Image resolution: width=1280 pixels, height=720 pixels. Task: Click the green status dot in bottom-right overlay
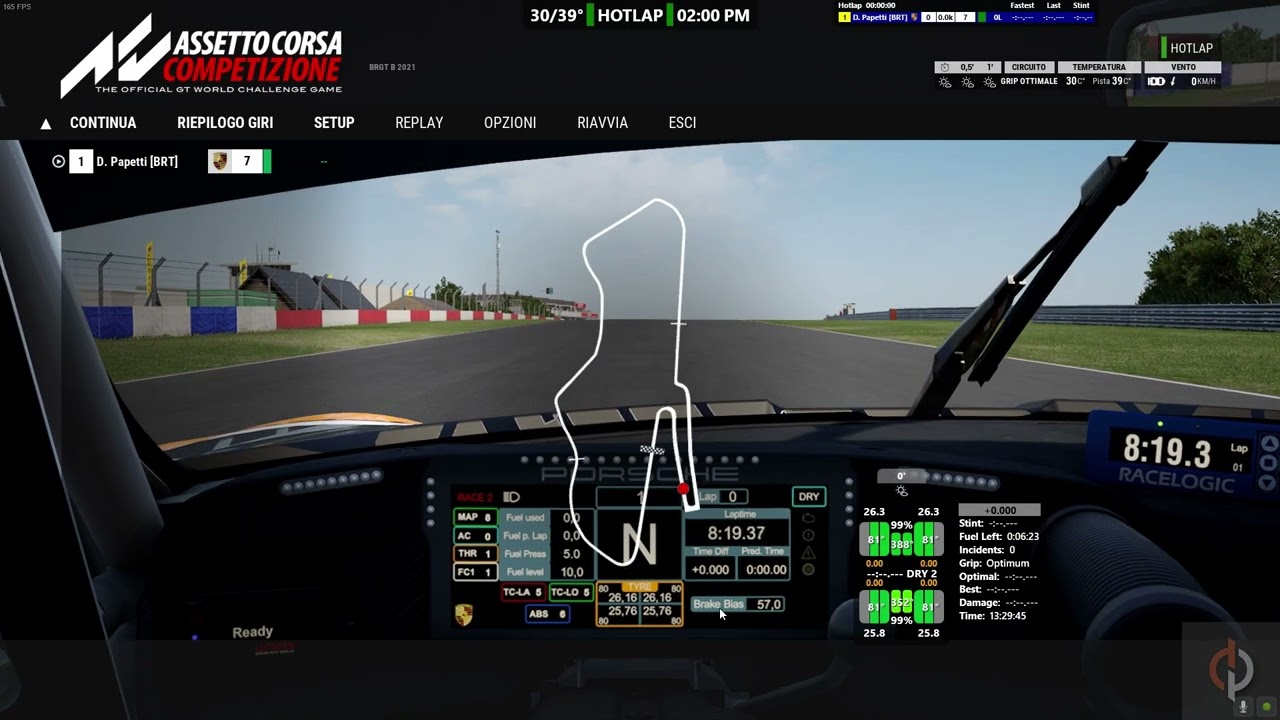coord(1266,707)
